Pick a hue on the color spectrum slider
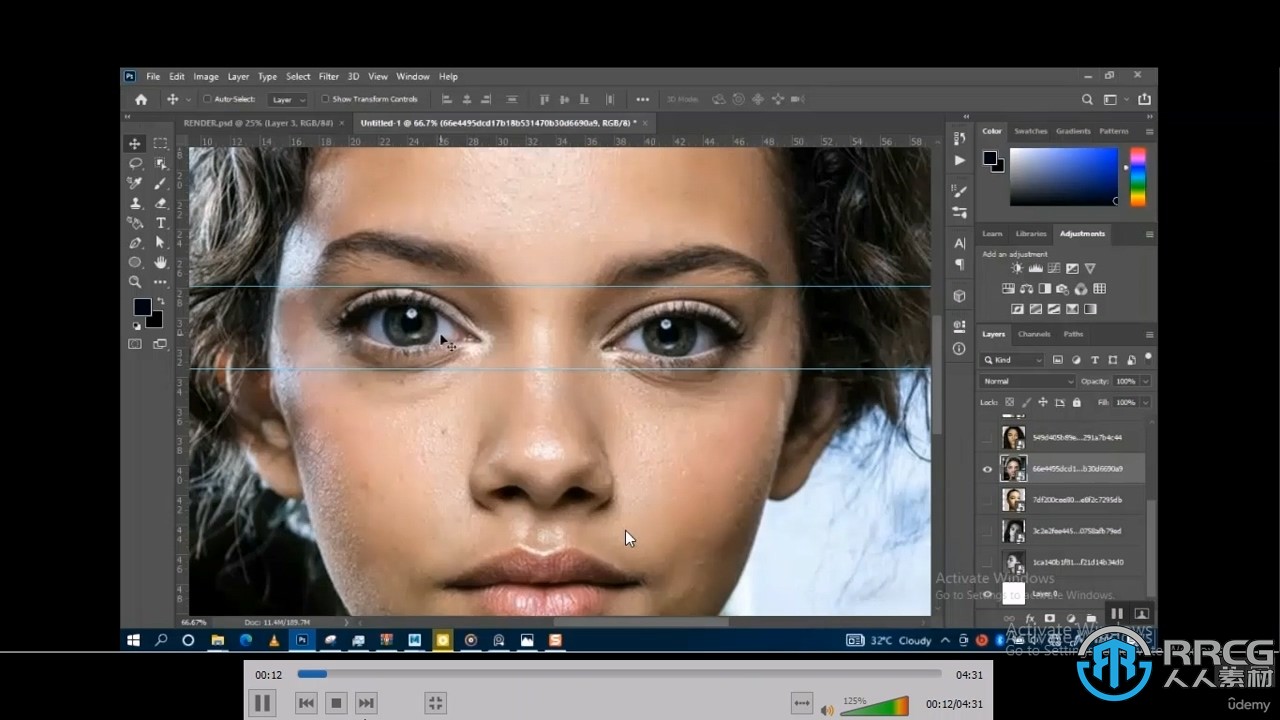Image resolution: width=1280 pixels, height=720 pixels. pyautogui.click(x=1138, y=177)
